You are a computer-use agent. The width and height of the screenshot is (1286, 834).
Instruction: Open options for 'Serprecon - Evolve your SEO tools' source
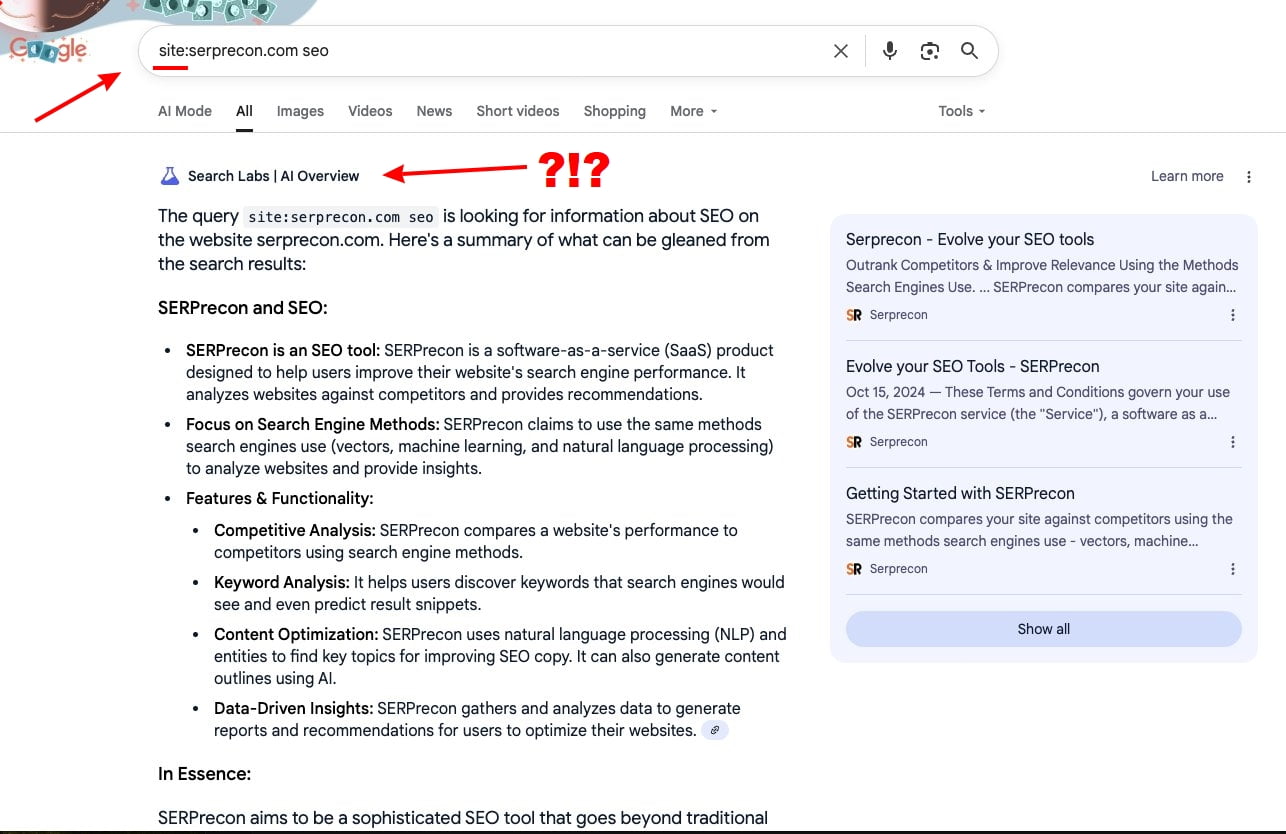1233,315
